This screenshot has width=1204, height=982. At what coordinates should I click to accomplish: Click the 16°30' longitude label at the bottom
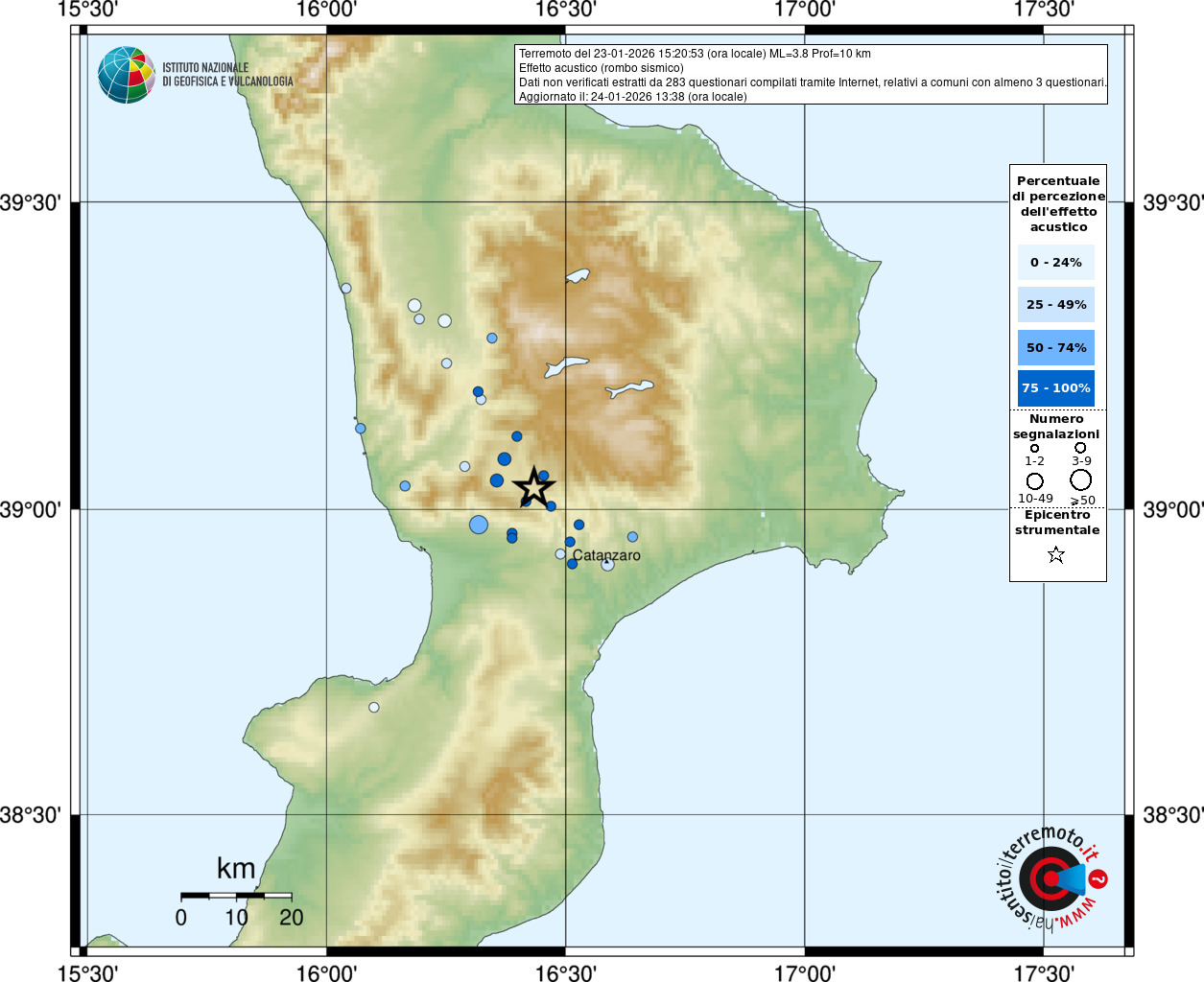click(565, 972)
